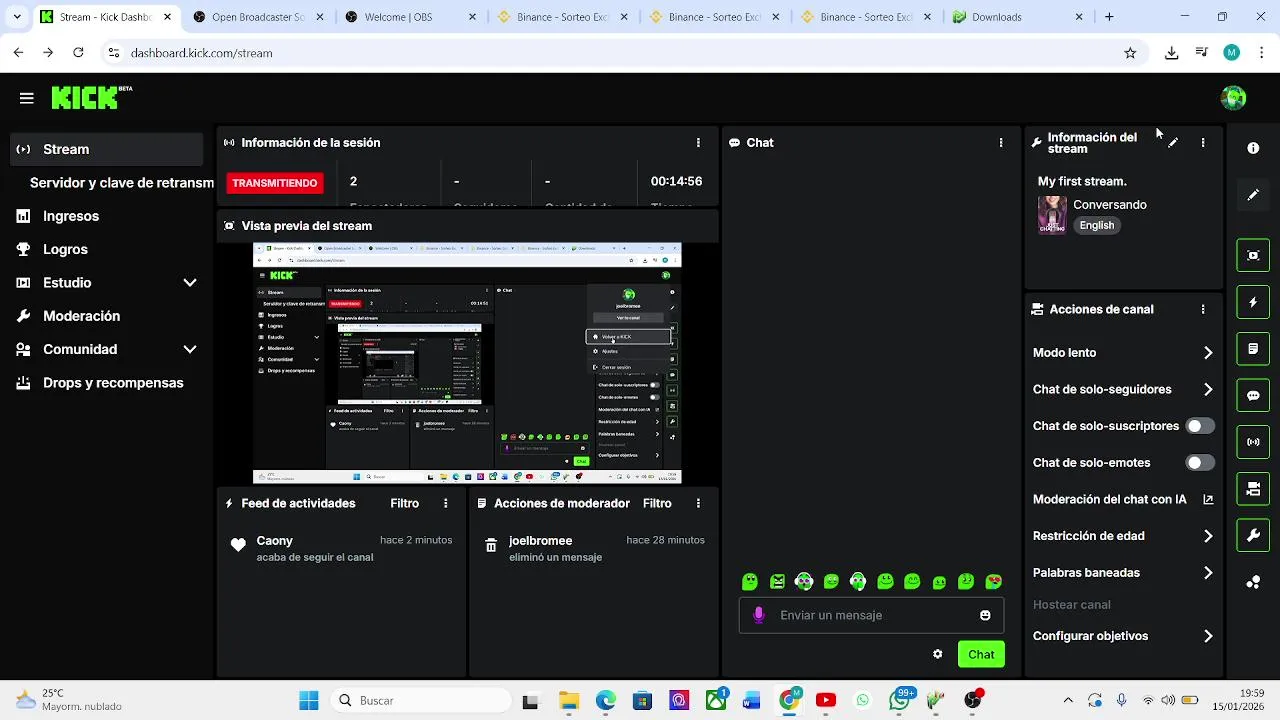Screen dimensions: 1280x720
Task: Toggle stream preview widget icon in sidebar
Action: [1253, 255]
